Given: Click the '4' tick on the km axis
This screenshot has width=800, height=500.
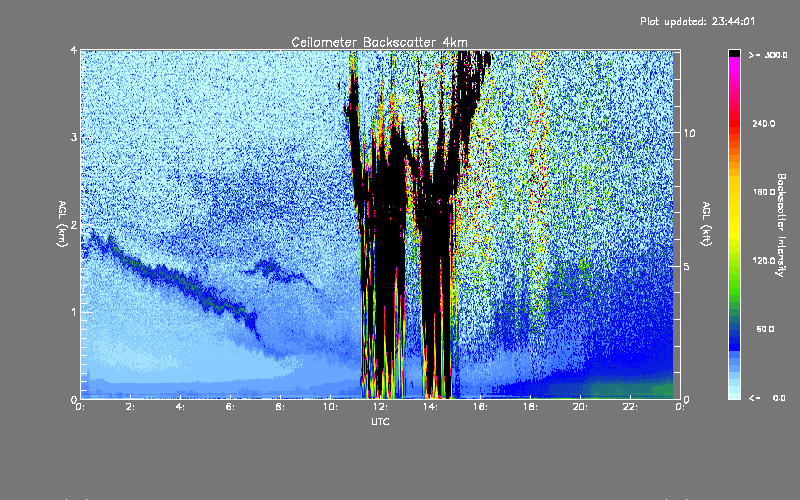Looking at the screenshot, I should pyautogui.click(x=74, y=51).
